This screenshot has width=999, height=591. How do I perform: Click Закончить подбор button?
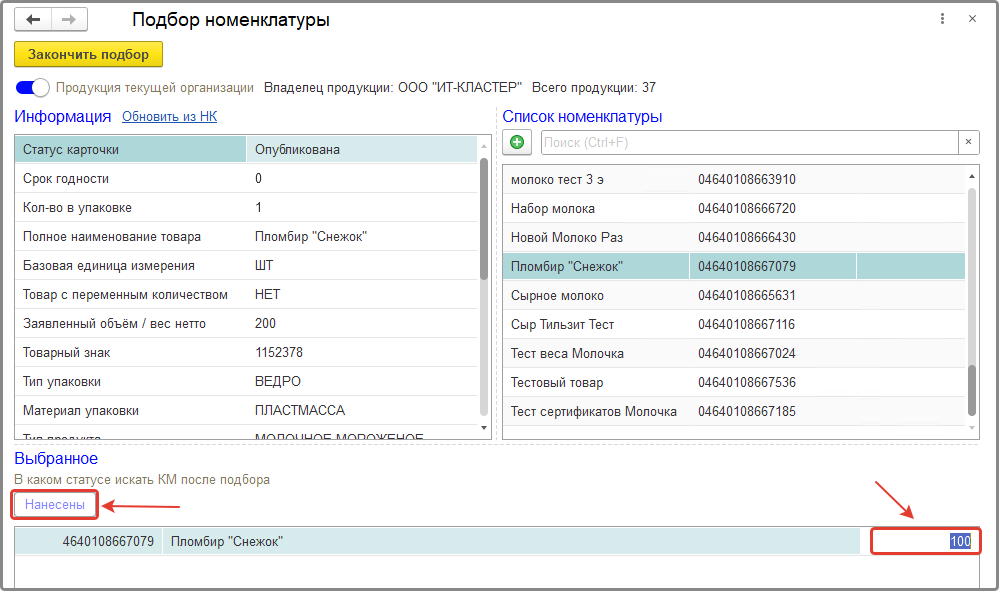coord(89,54)
